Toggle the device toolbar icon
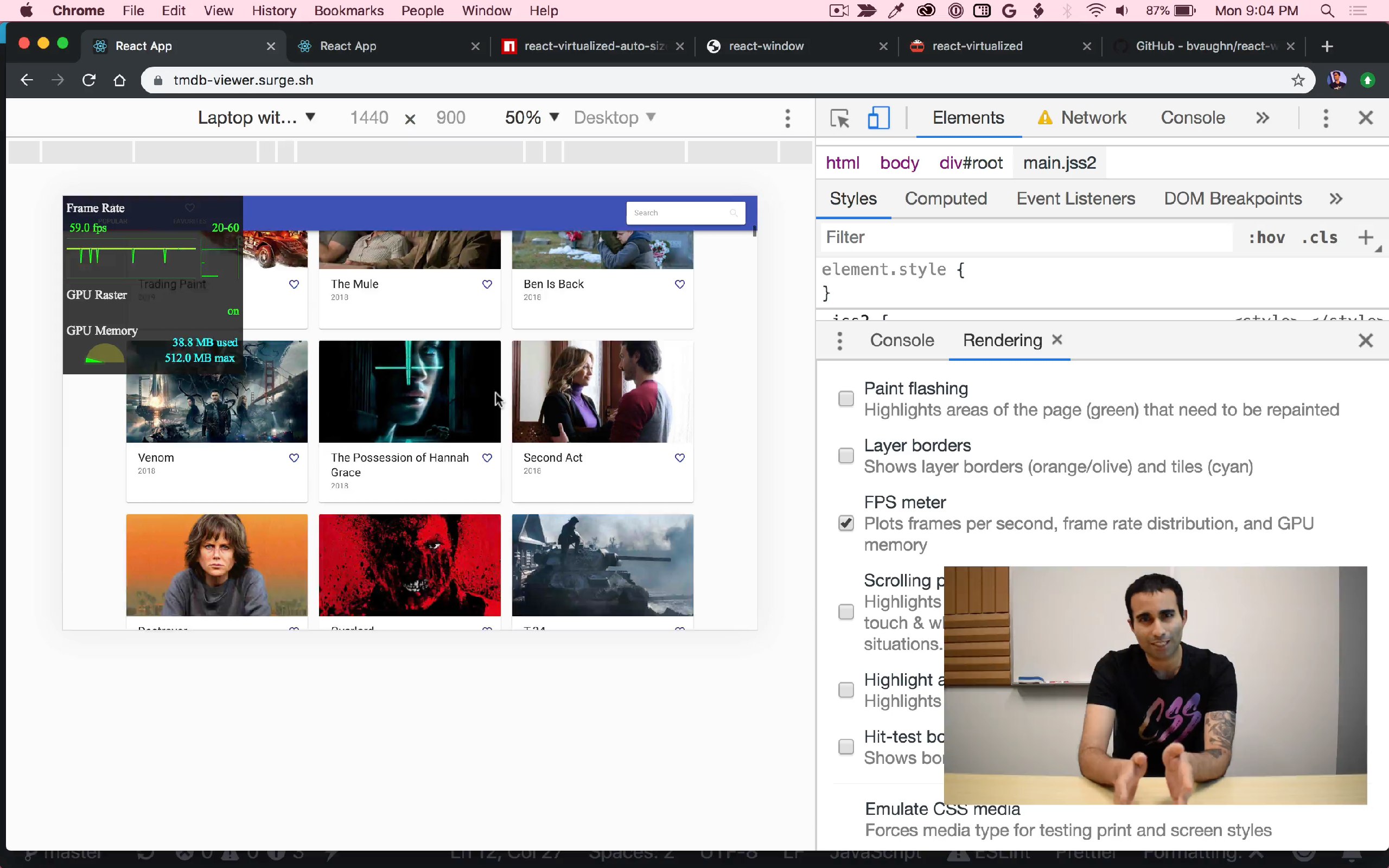The height and width of the screenshot is (868, 1389). 878,118
